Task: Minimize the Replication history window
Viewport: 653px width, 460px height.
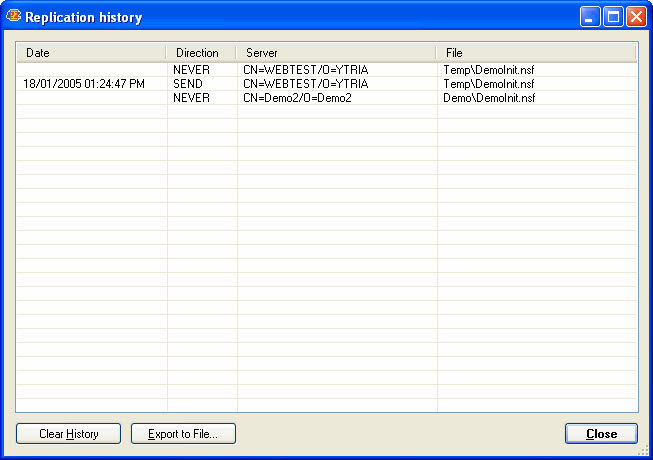Action: pos(591,17)
